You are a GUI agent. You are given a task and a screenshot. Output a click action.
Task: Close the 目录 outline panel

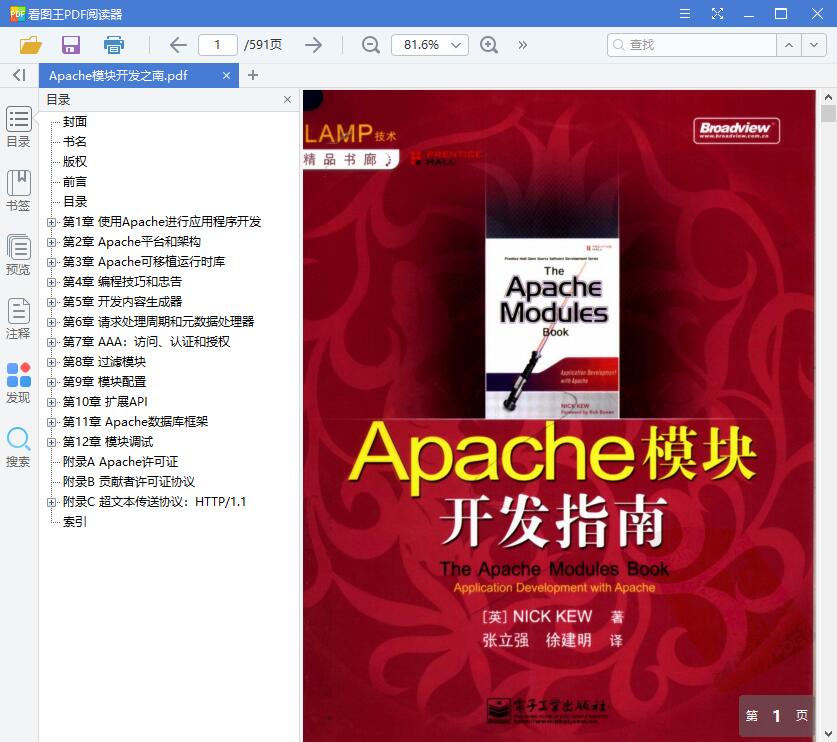point(287,99)
